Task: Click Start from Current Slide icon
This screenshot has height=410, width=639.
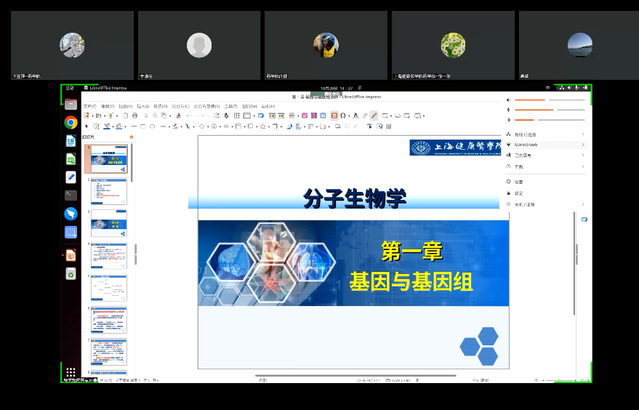Action: [282, 116]
